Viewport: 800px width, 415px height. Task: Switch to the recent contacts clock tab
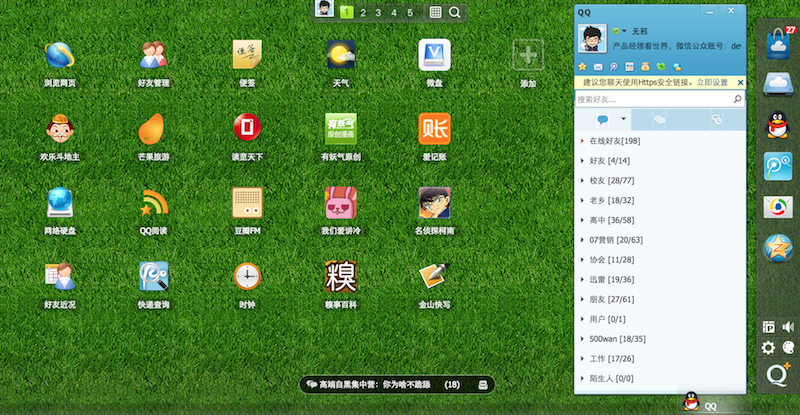click(717, 120)
